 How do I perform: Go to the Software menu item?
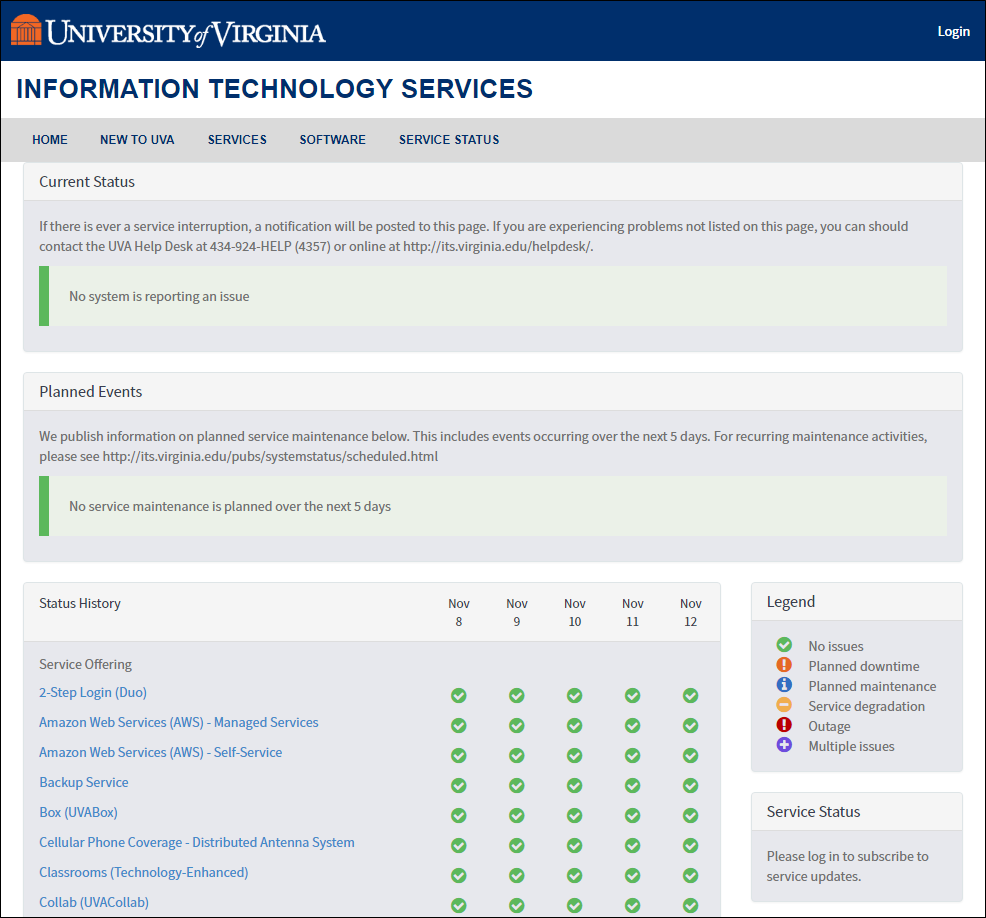(x=332, y=140)
